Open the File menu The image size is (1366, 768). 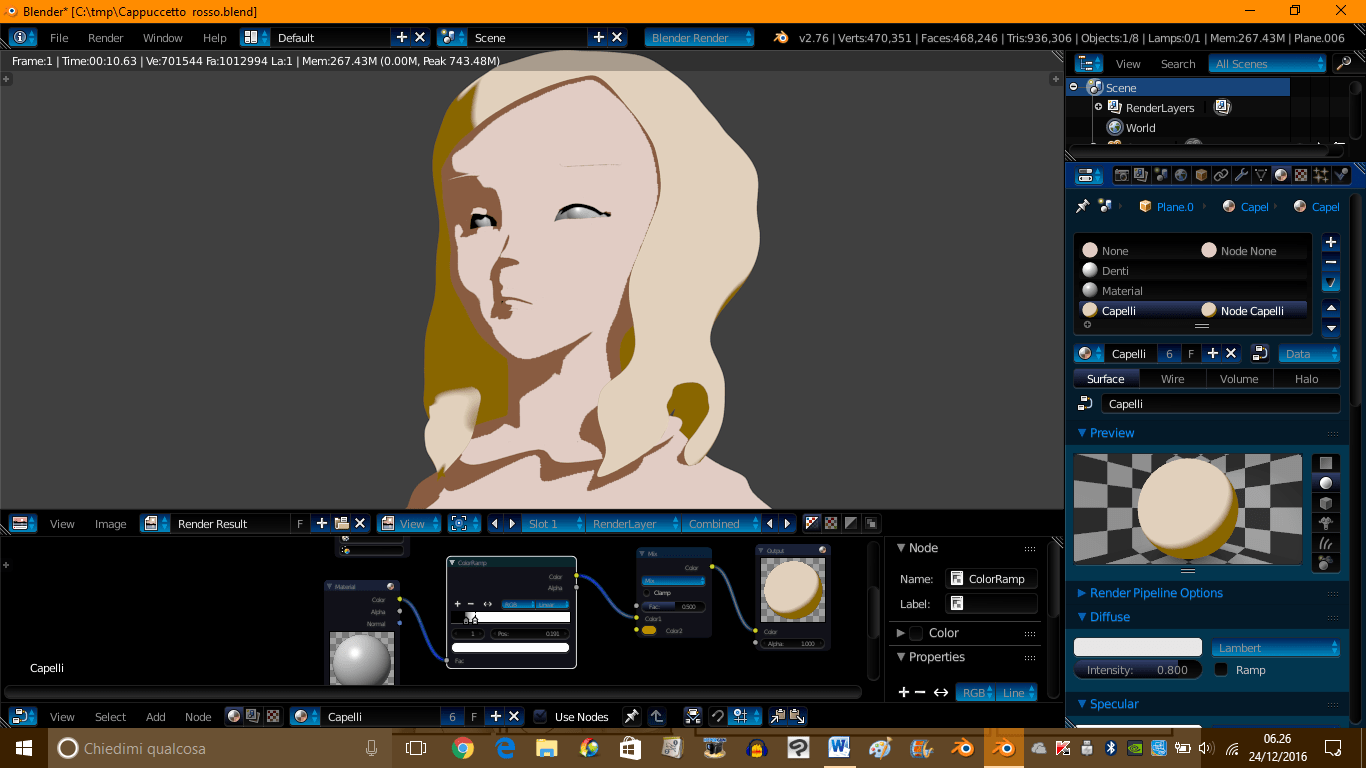[x=59, y=37]
